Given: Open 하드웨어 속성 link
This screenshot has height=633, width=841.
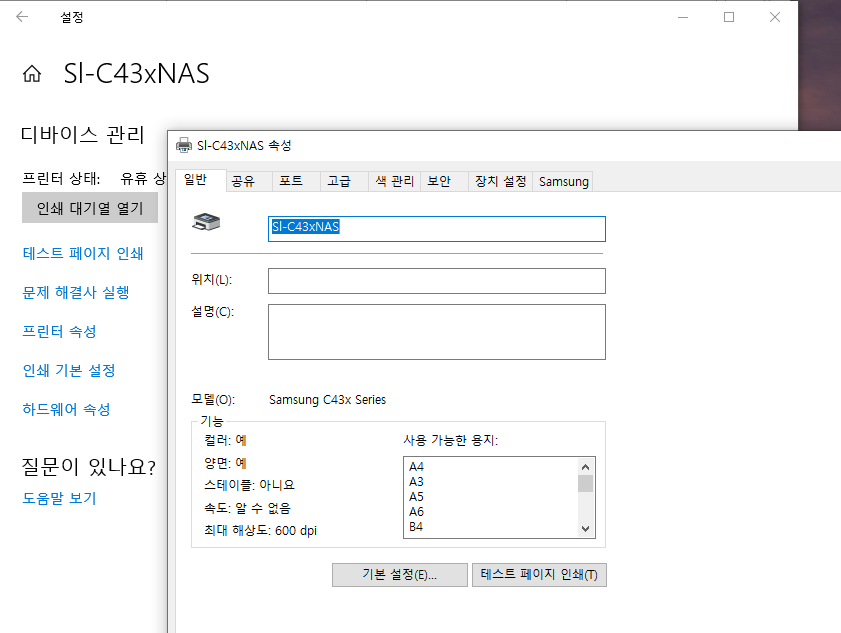Looking at the screenshot, I should pos(67,410).
